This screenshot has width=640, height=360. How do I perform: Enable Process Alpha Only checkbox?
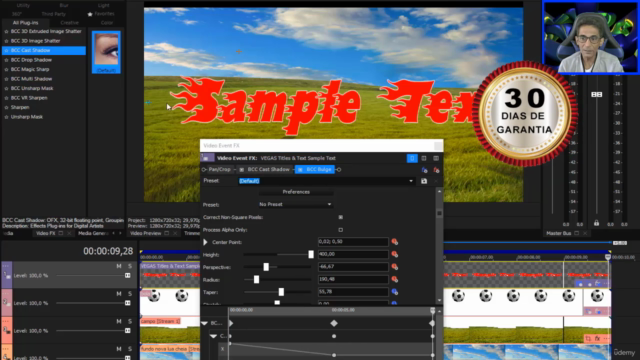point(340,230)
